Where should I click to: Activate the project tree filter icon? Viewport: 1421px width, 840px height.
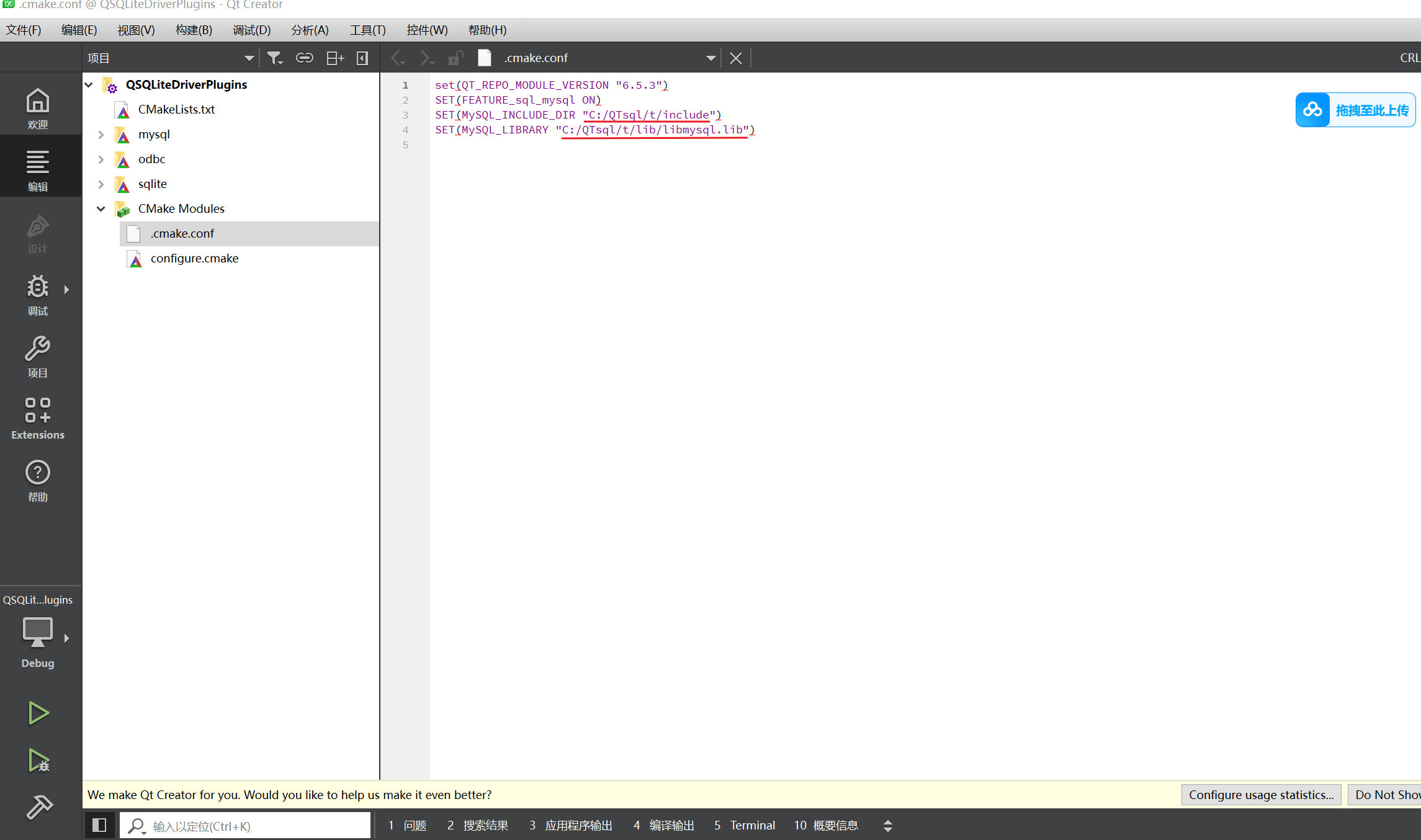click(275, 57)
